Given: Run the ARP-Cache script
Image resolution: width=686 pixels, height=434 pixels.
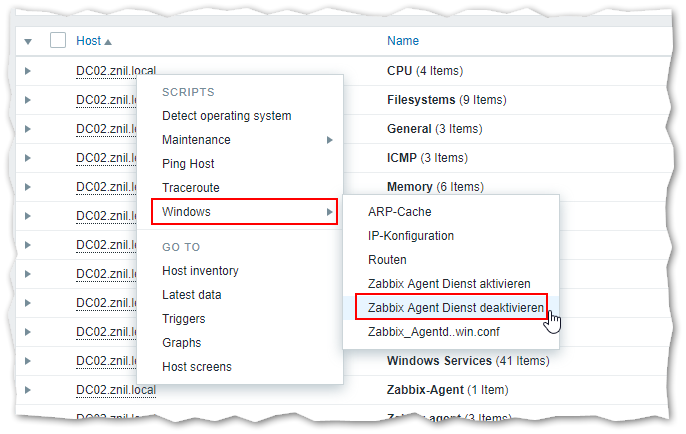Looking at the screenshot, I should coord(399,212).
